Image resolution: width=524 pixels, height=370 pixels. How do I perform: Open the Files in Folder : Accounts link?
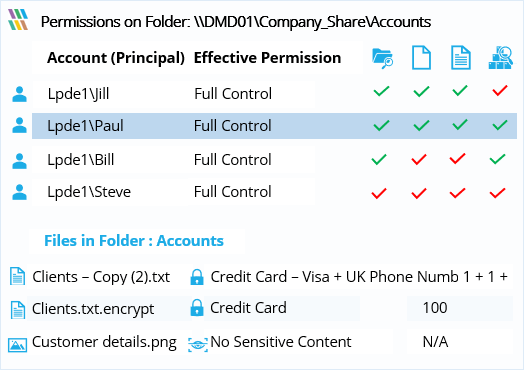134,241
